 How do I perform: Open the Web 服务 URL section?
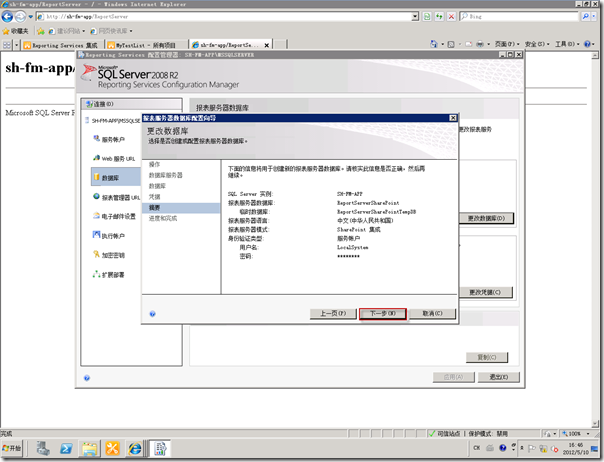click(114, 158)
